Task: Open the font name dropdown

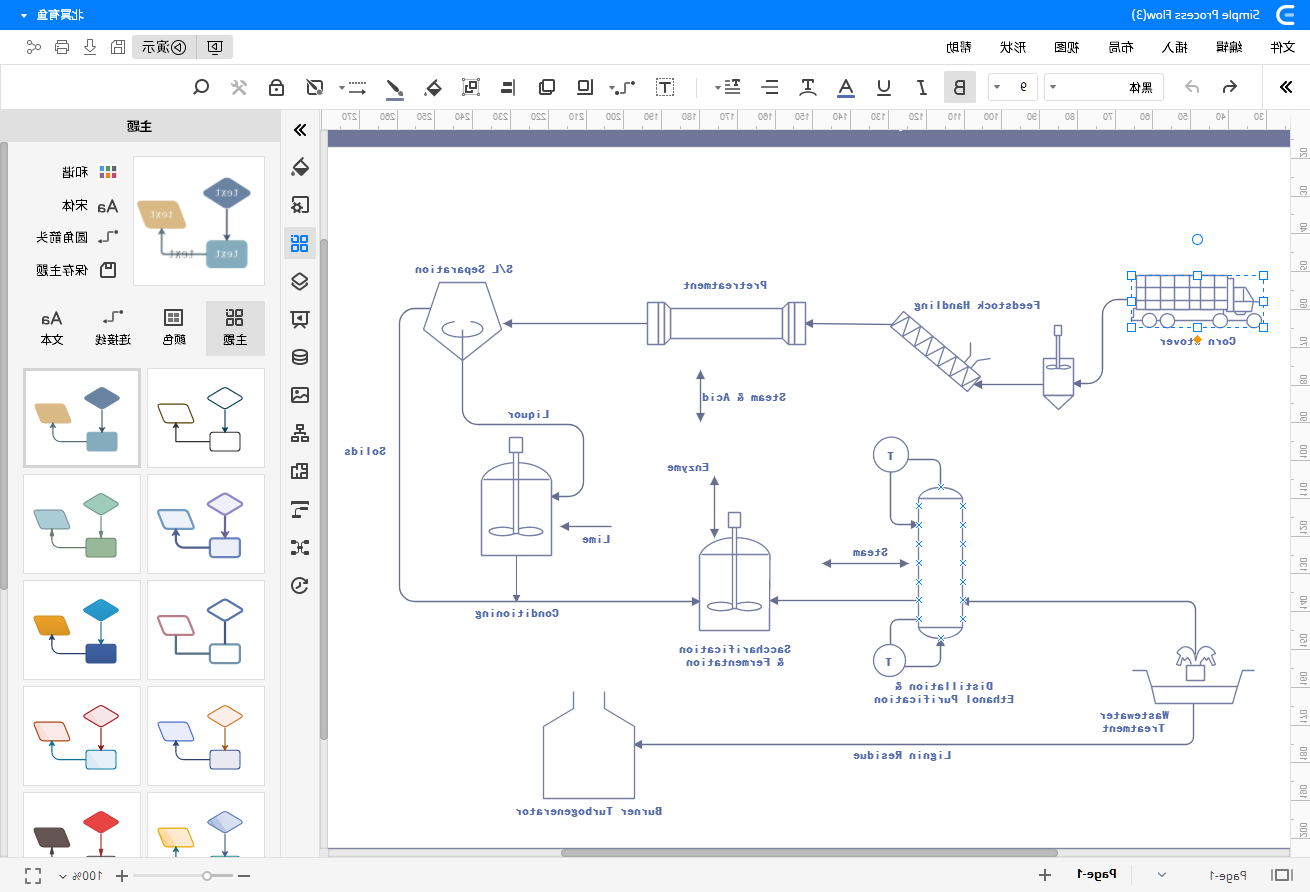Action: click(1104, 87)
